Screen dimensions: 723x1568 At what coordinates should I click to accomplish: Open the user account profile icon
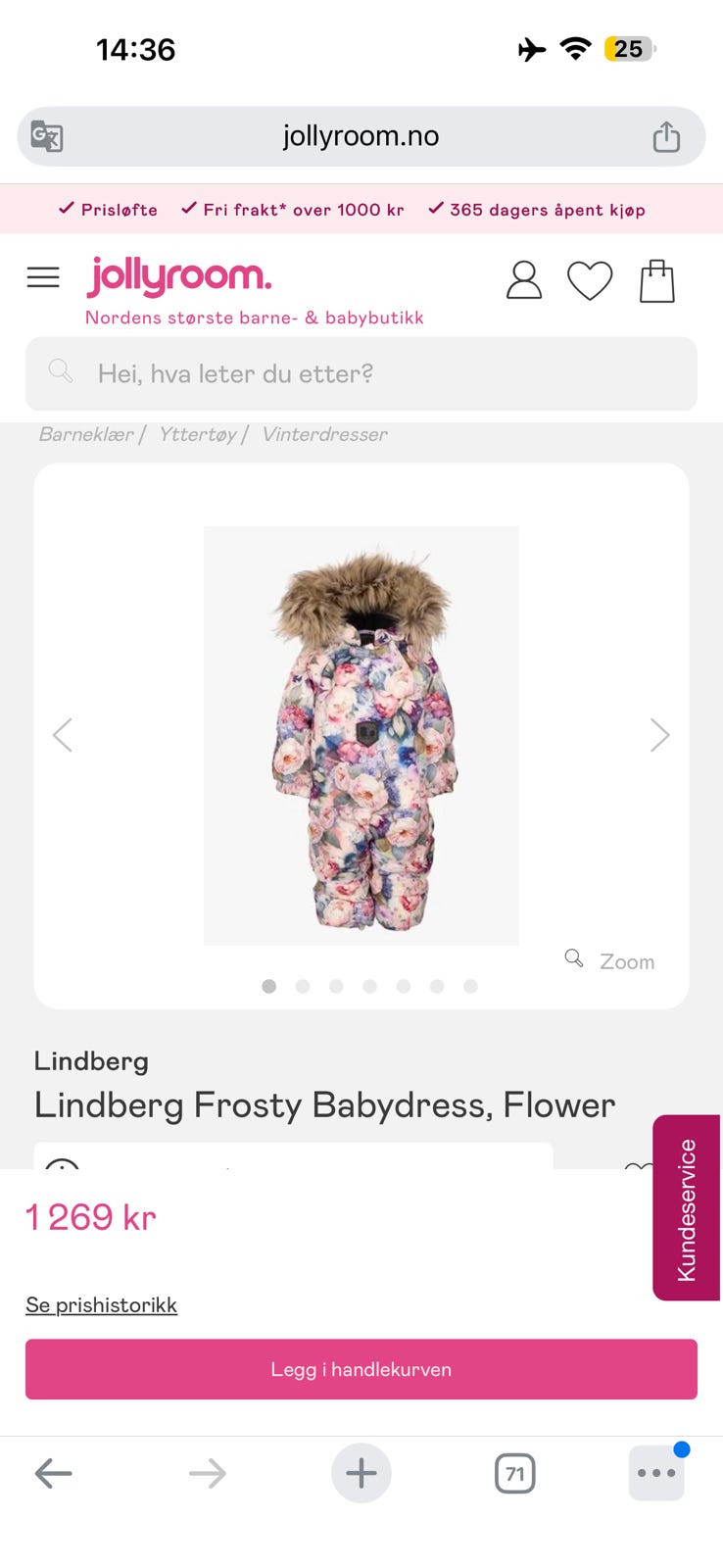point(524,280)
